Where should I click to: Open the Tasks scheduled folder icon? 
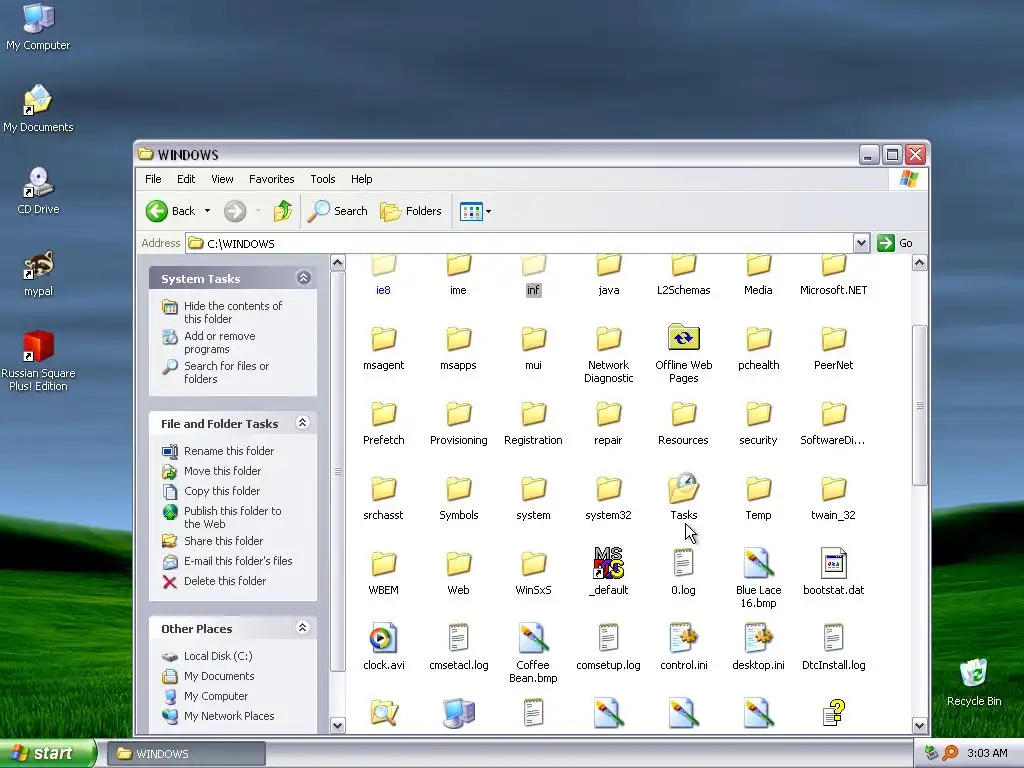point(683,488)
